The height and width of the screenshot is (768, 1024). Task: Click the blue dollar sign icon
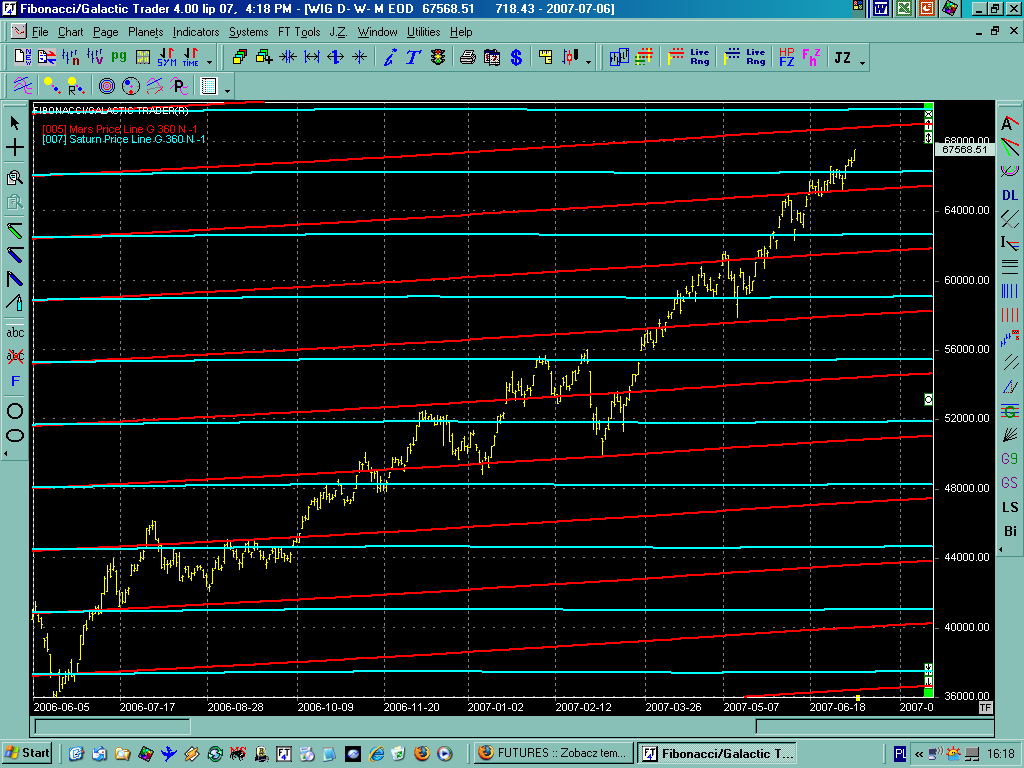click(x=516, y=58)
